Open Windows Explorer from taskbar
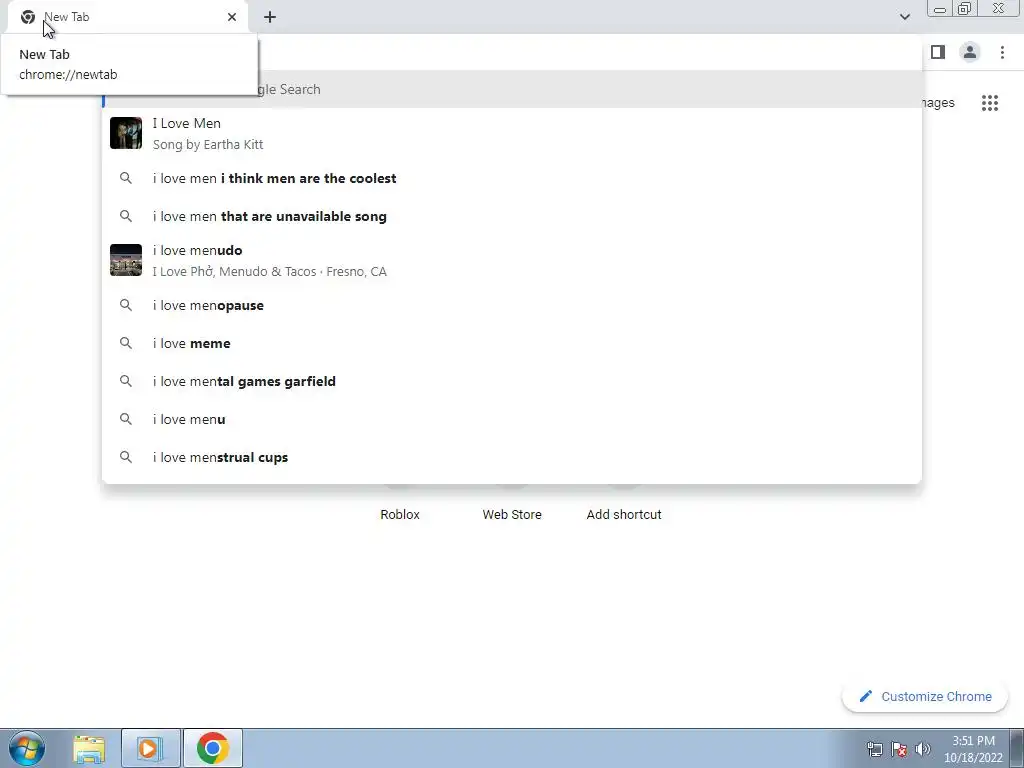 (x=89, y=748)
